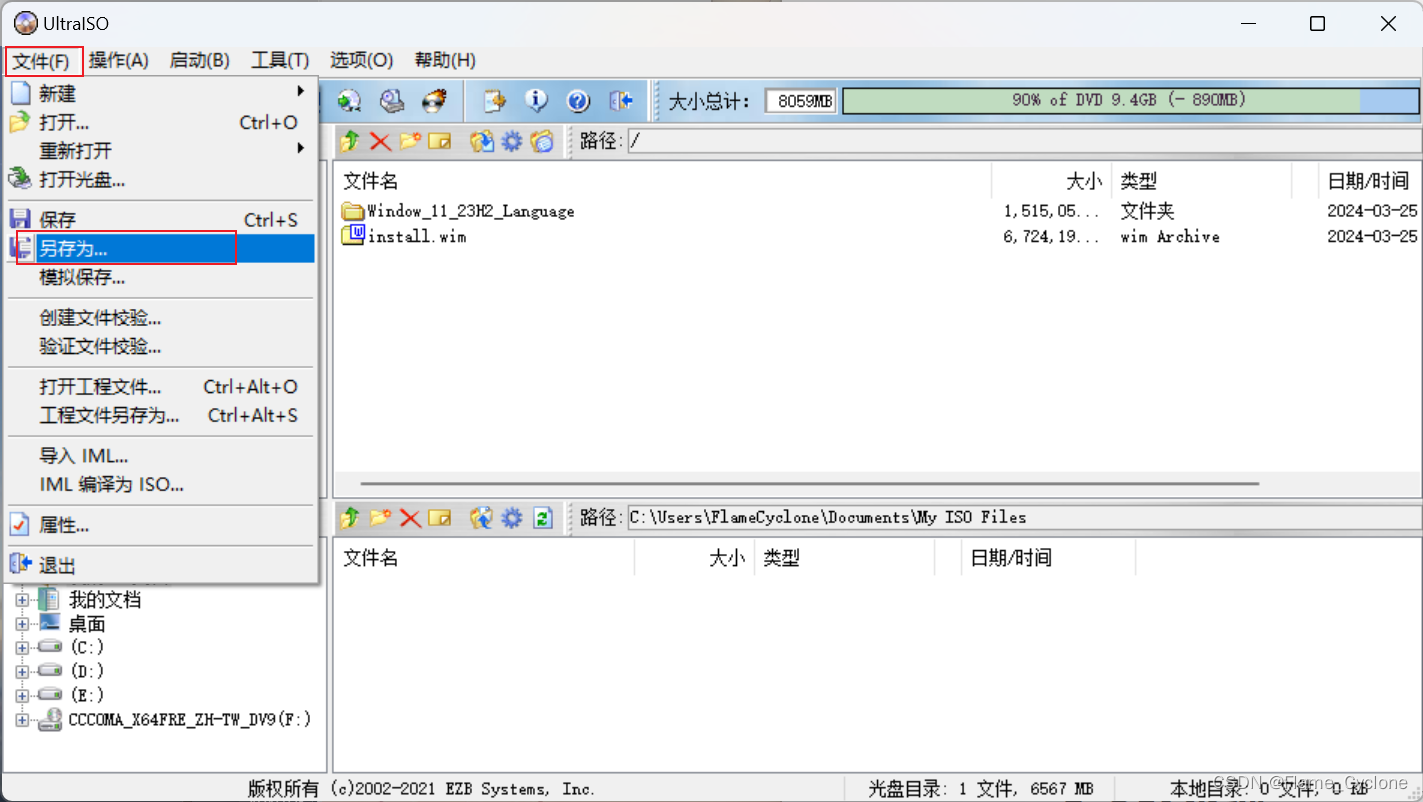Go up one level in local pane
The height and width of the screenshot is (802, 1423).
pyautogui.click(x=349, y=518)
